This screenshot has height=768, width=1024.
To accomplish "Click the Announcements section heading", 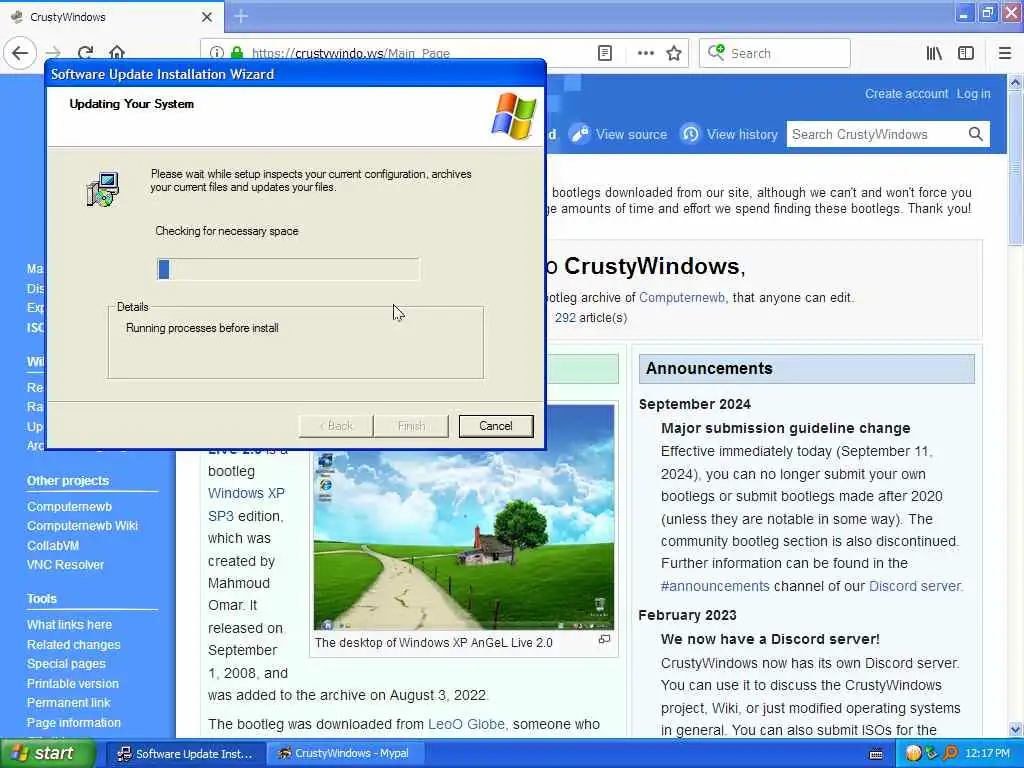I will (709, 368).
